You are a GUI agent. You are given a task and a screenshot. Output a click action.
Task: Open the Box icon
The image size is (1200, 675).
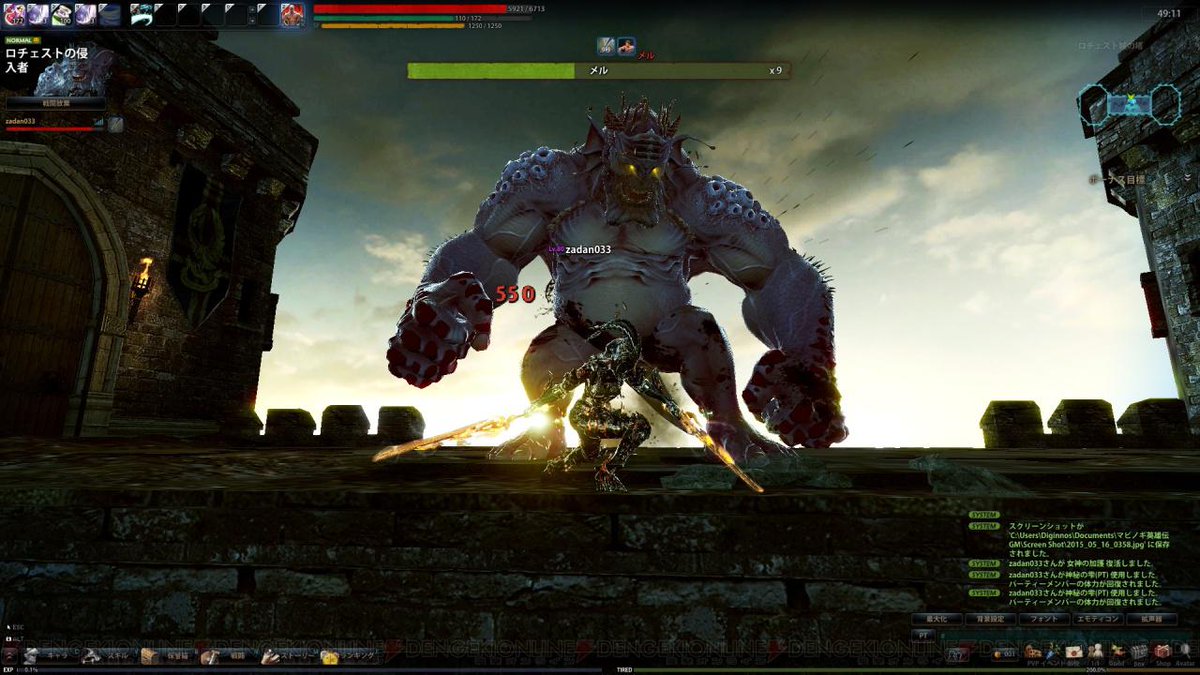click(1139, 652)
